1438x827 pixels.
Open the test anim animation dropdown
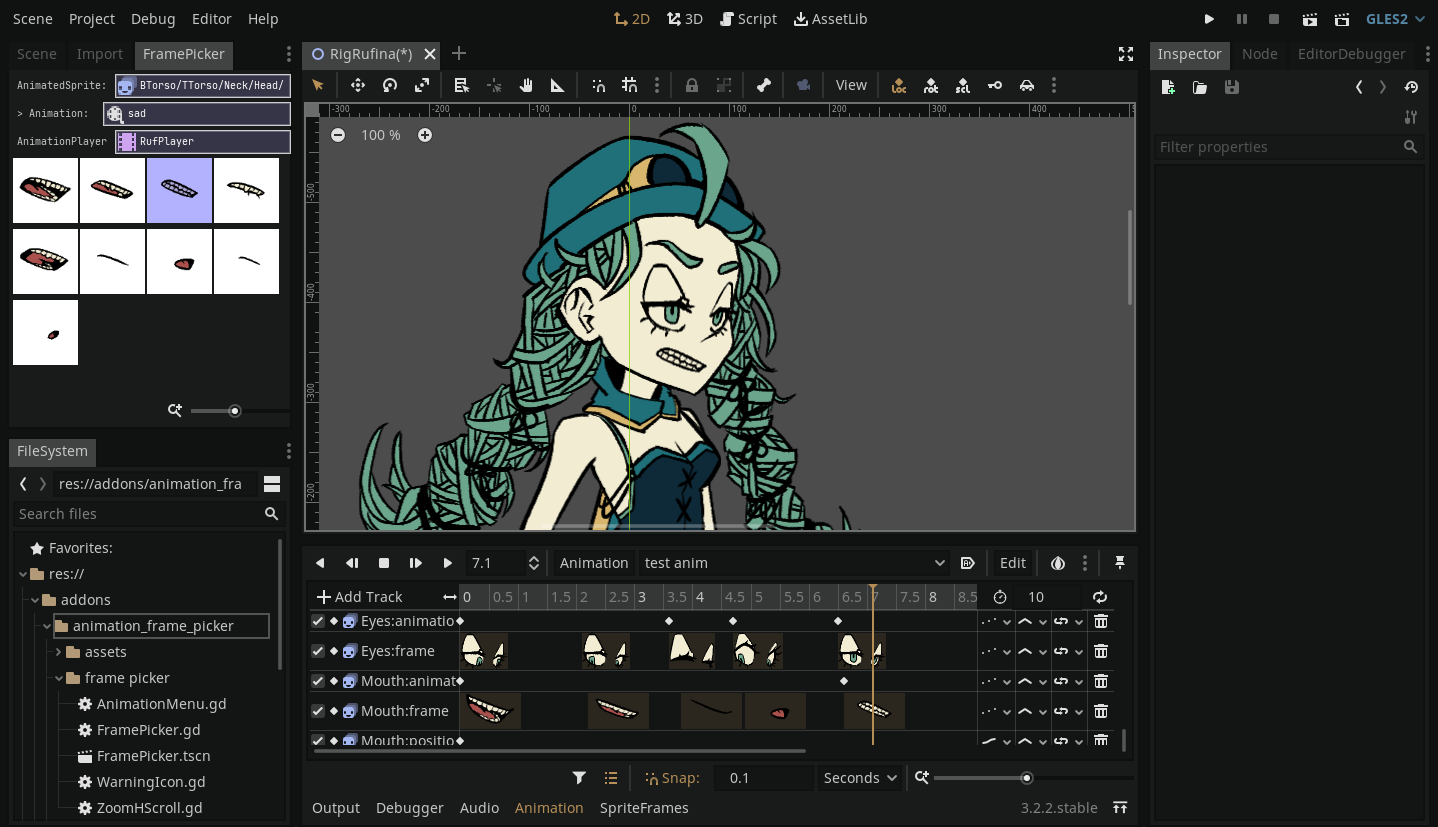(795, 563)
